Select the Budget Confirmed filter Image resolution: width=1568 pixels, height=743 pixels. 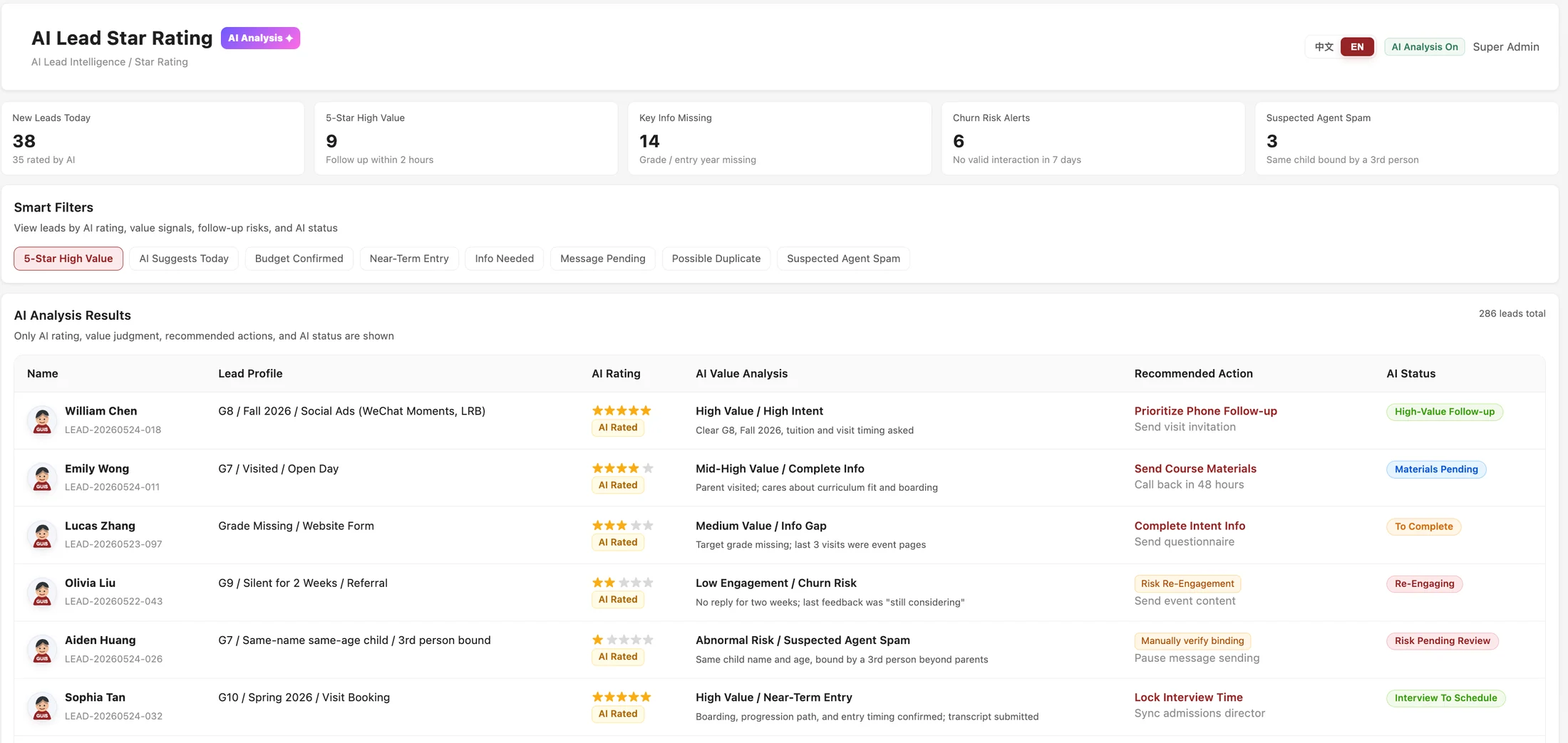coord(299,259)
